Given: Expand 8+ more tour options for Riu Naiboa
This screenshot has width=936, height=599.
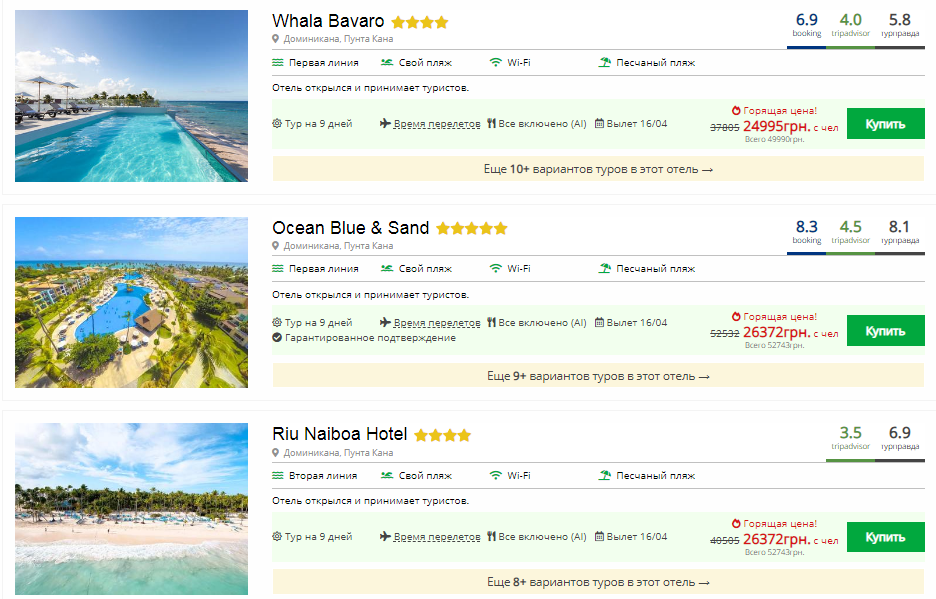Looking at the screenshot, I should pyautogui.click(x=597, y=582).
